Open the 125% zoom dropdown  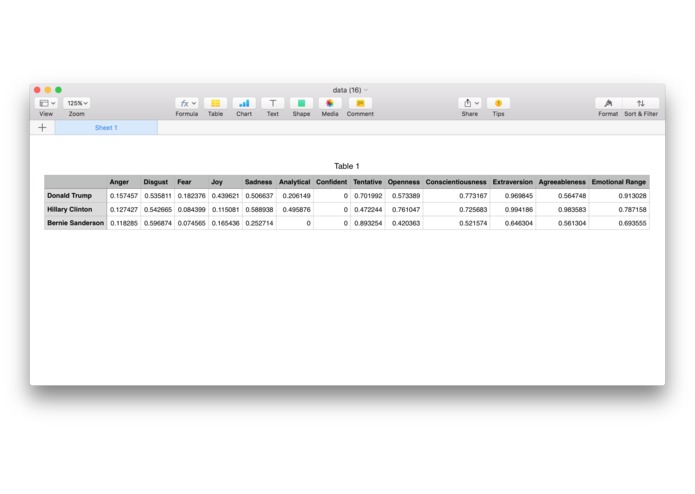coord(77,103)
